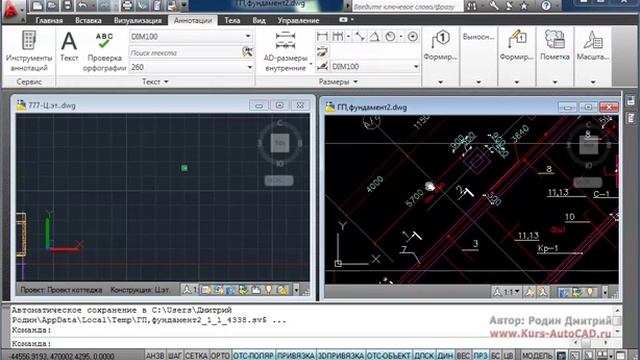Click the МОДЕЛЬ button in status bar
Viewport: 640px width, 360px height.
537,356
